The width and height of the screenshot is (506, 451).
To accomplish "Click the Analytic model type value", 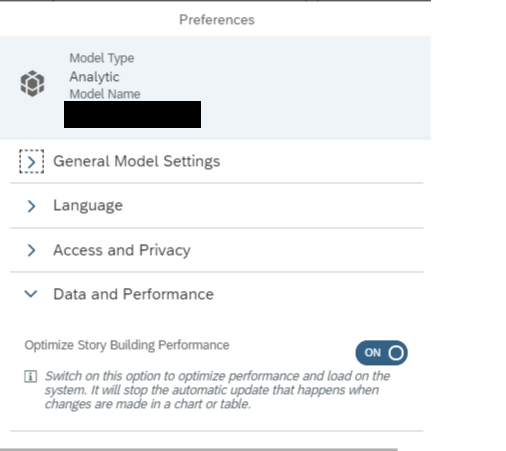I will (x=94, y=77).
